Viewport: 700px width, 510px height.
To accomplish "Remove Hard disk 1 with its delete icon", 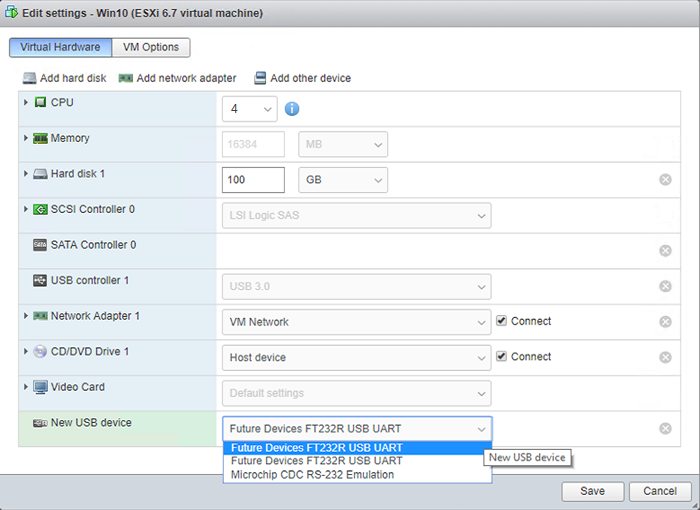I will point(665,180).
